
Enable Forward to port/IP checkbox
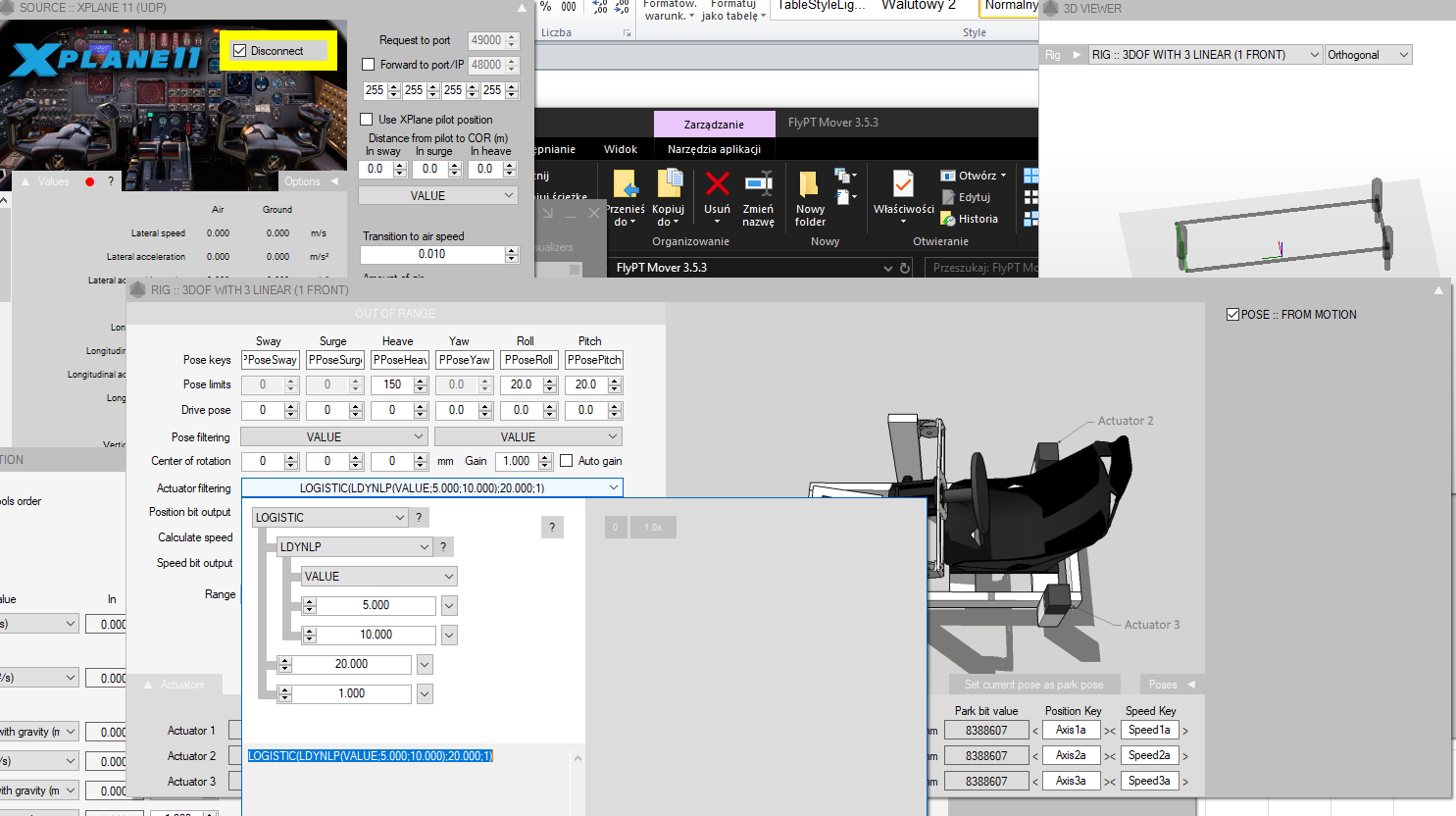click(x=369, y=65)
